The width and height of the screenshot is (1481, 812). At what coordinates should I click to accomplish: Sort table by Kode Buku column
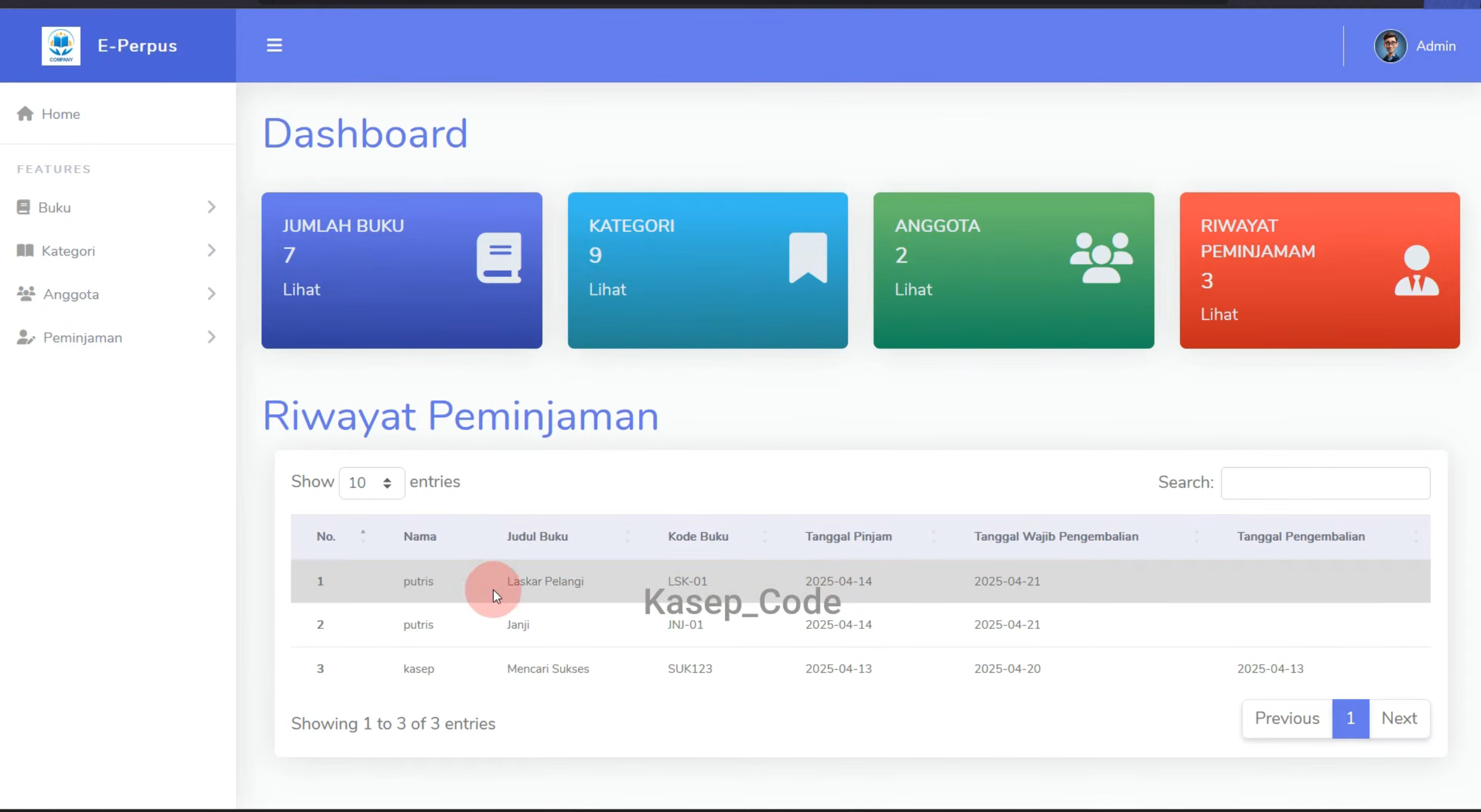pos(711,537)
